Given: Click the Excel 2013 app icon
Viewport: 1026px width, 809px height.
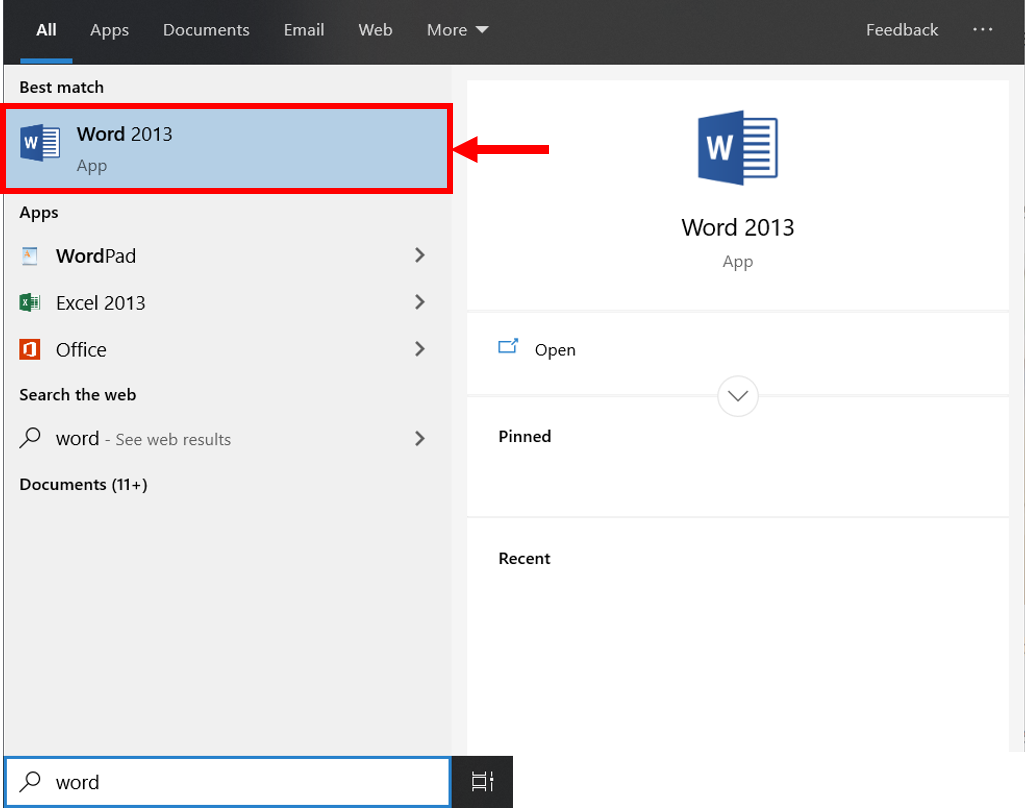Looking at the screenshot, I should [29, 302].
